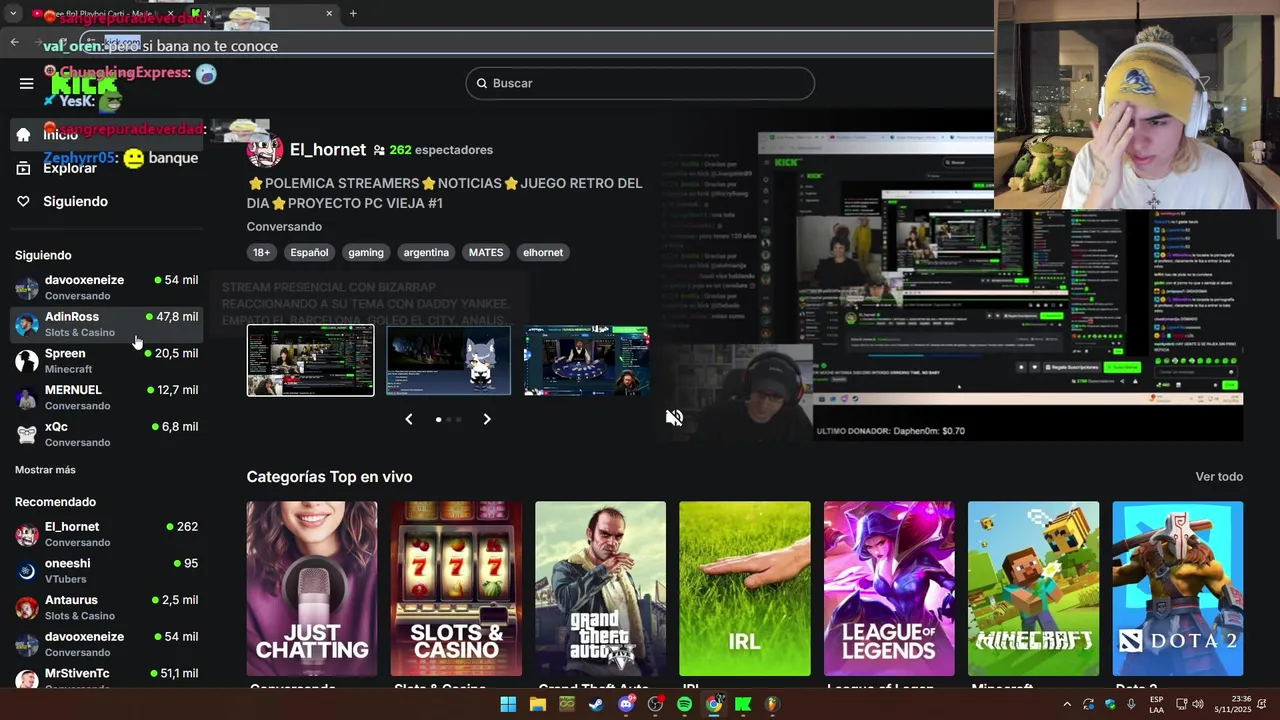Click Ver todo for top categories
Screen dimensions: 1280x720
[x=1219, y=477]
